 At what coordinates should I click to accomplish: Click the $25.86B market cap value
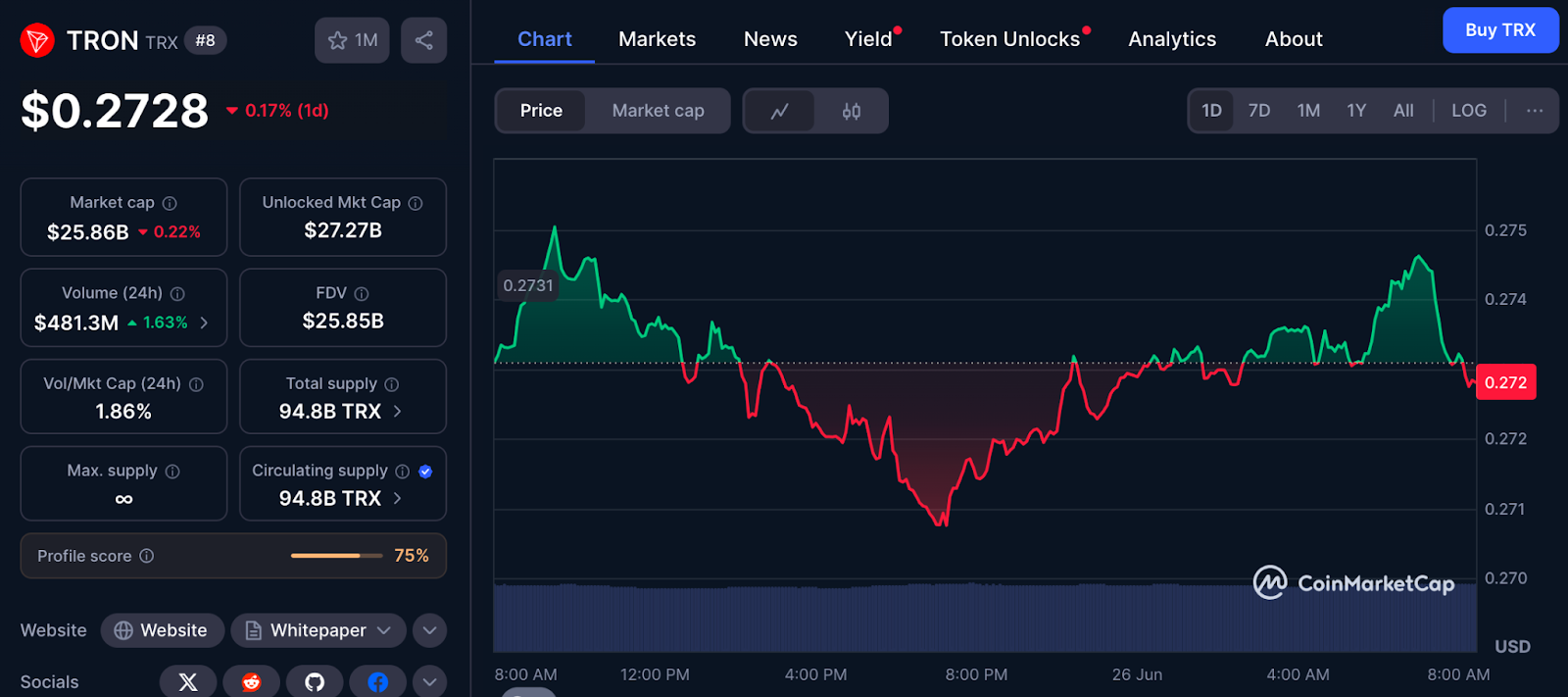point(88,232)
